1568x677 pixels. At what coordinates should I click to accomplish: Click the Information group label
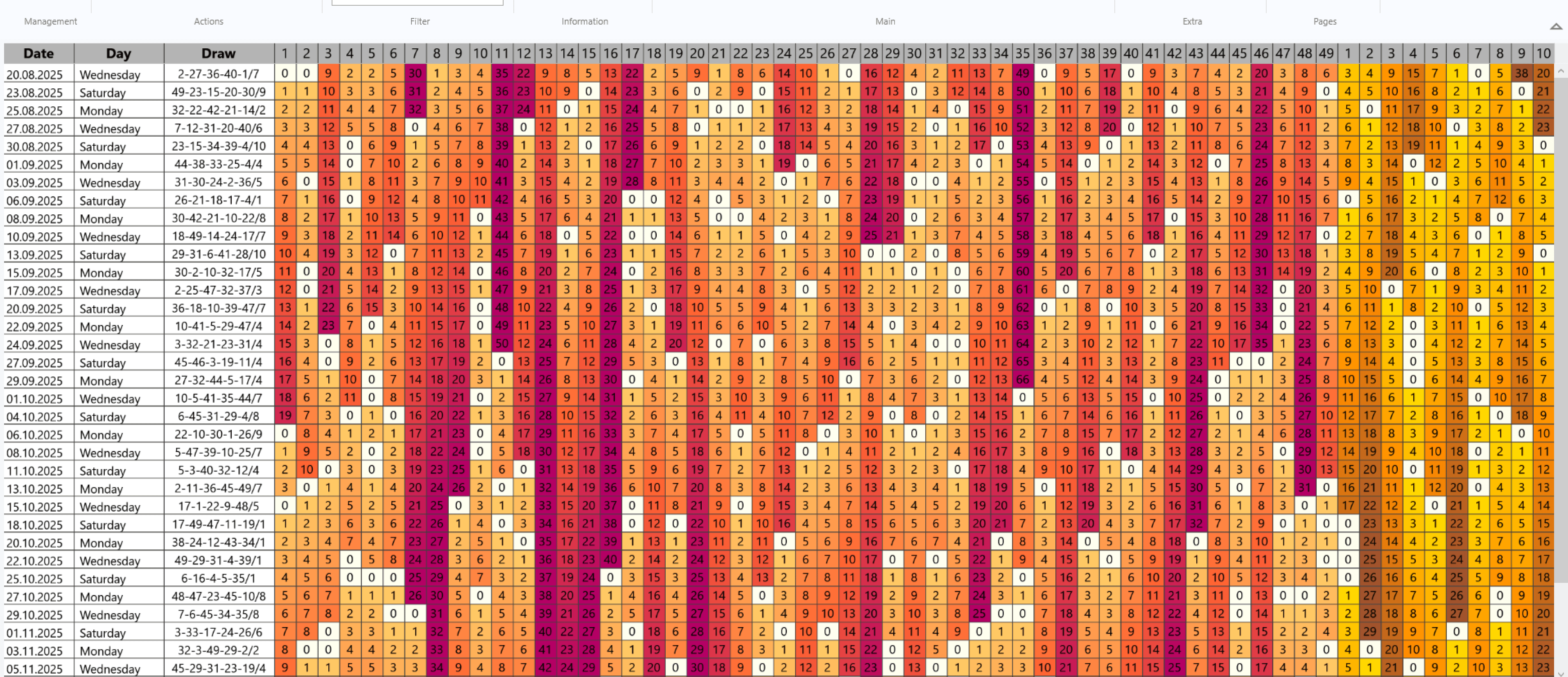(x=584, y=21)
